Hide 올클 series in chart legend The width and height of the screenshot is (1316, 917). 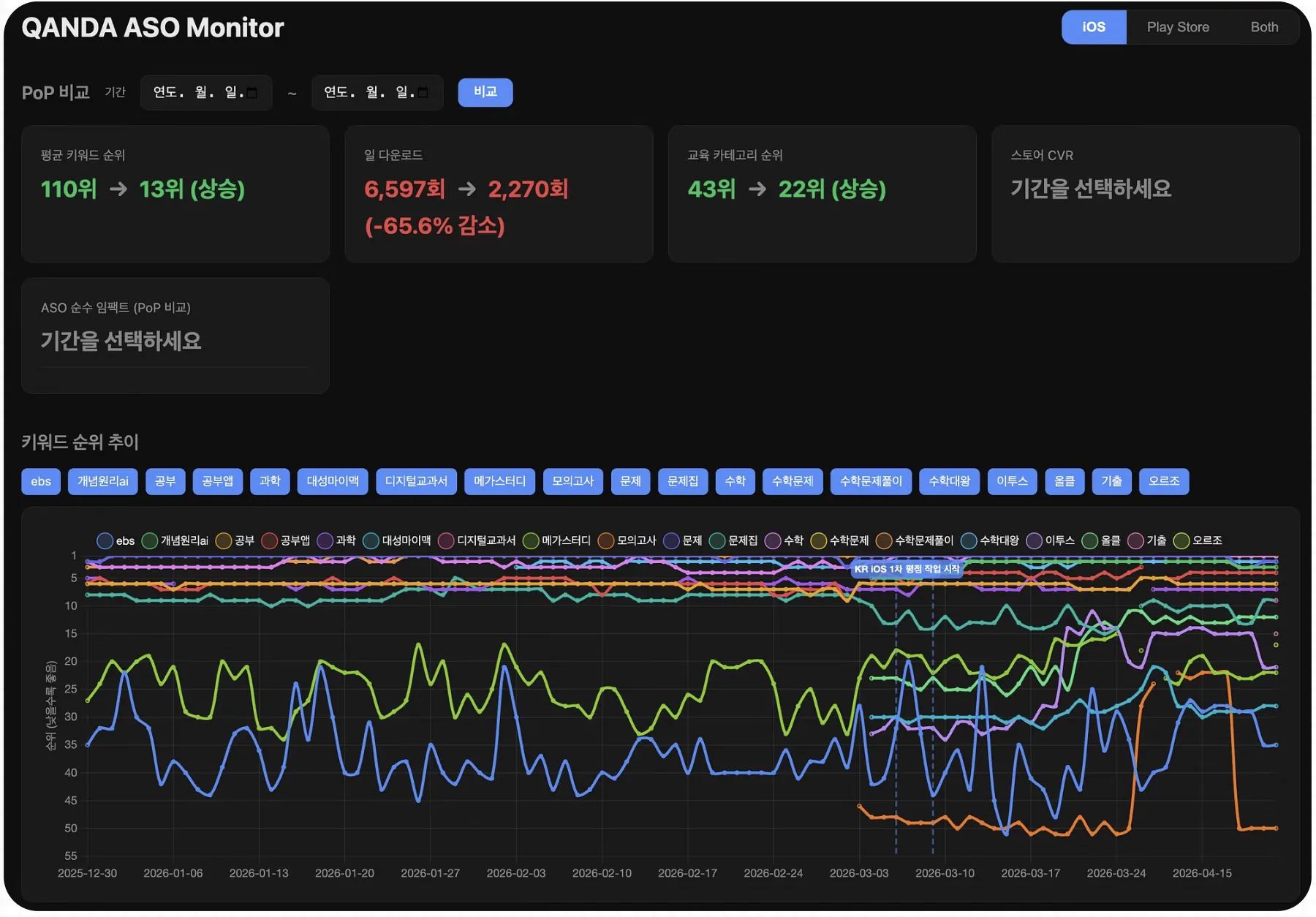1101,540
